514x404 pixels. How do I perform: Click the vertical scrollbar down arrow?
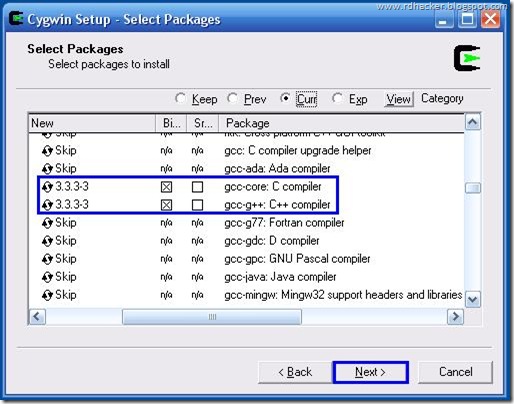pos(473,299)
